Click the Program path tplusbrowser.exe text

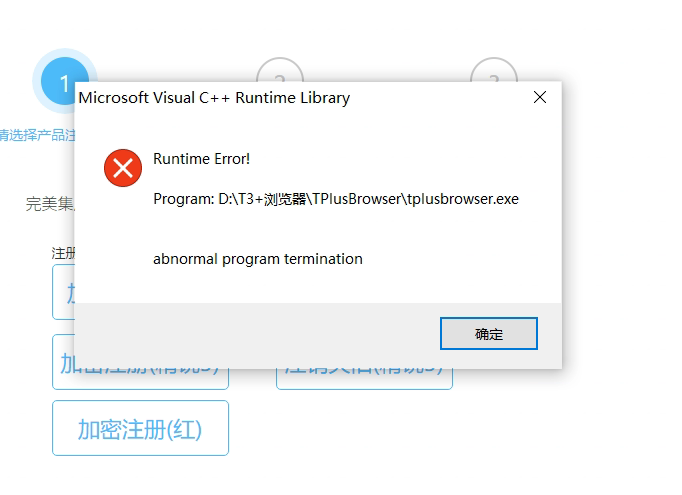pos(336,199)
